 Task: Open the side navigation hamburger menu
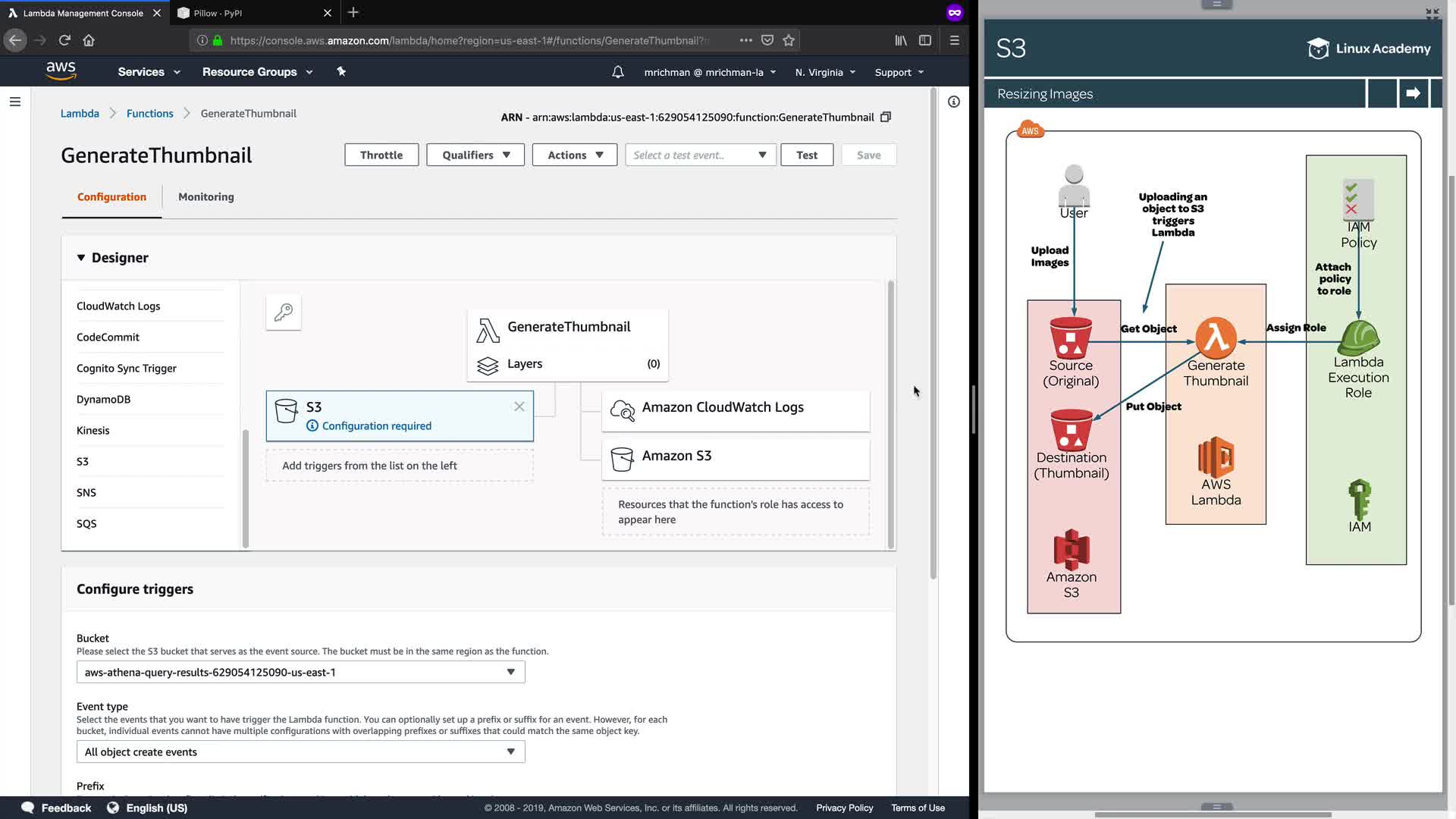coord(15,102)
